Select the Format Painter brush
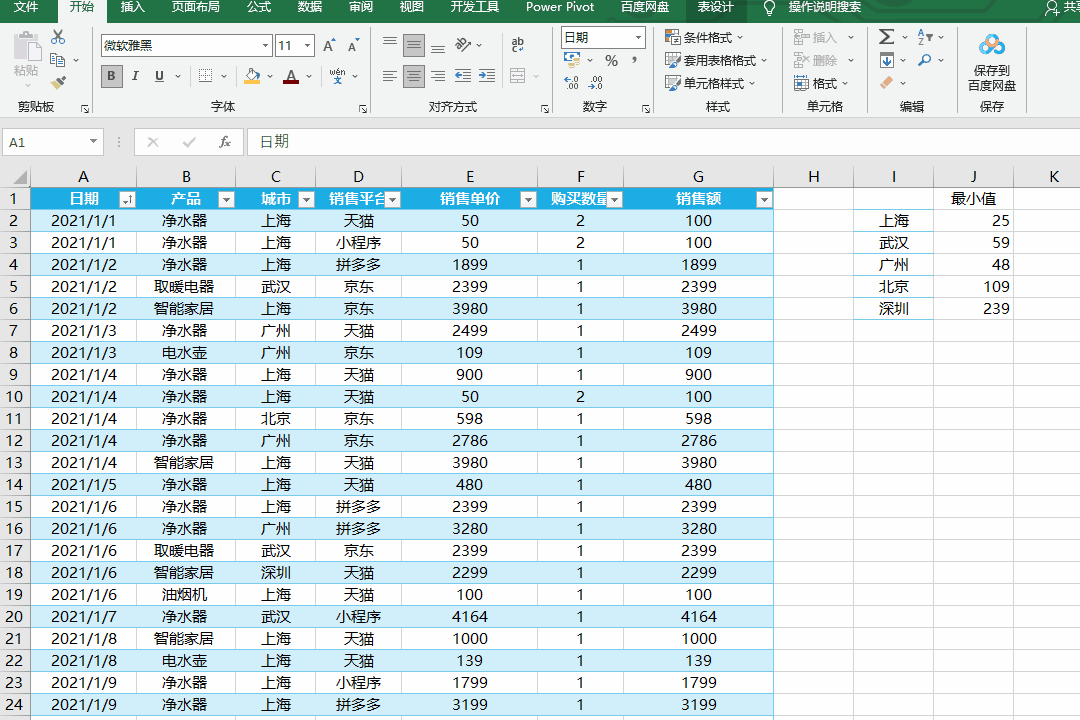 (58, 83)
